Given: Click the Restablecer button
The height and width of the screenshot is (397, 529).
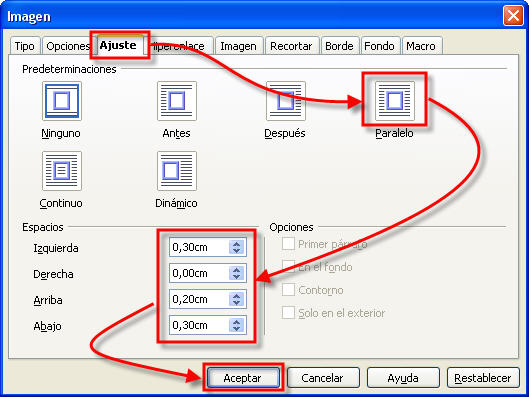Looking at the screenshot, I should [483, 378].
